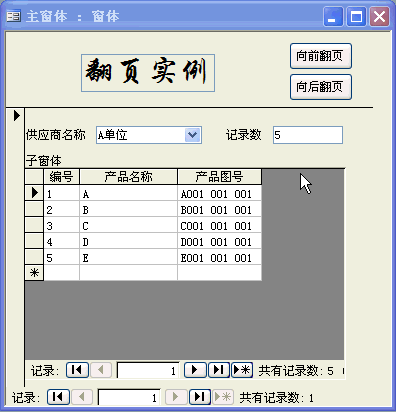Click cell C001 001 001

[x=219, y=225]
